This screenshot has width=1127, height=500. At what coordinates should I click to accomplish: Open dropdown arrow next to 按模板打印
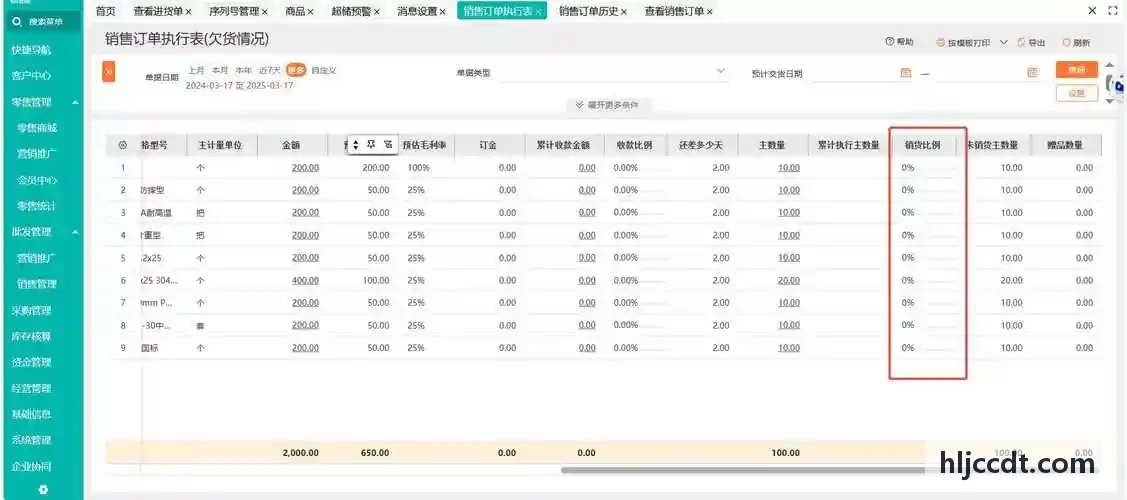(x=1003, y=42)
